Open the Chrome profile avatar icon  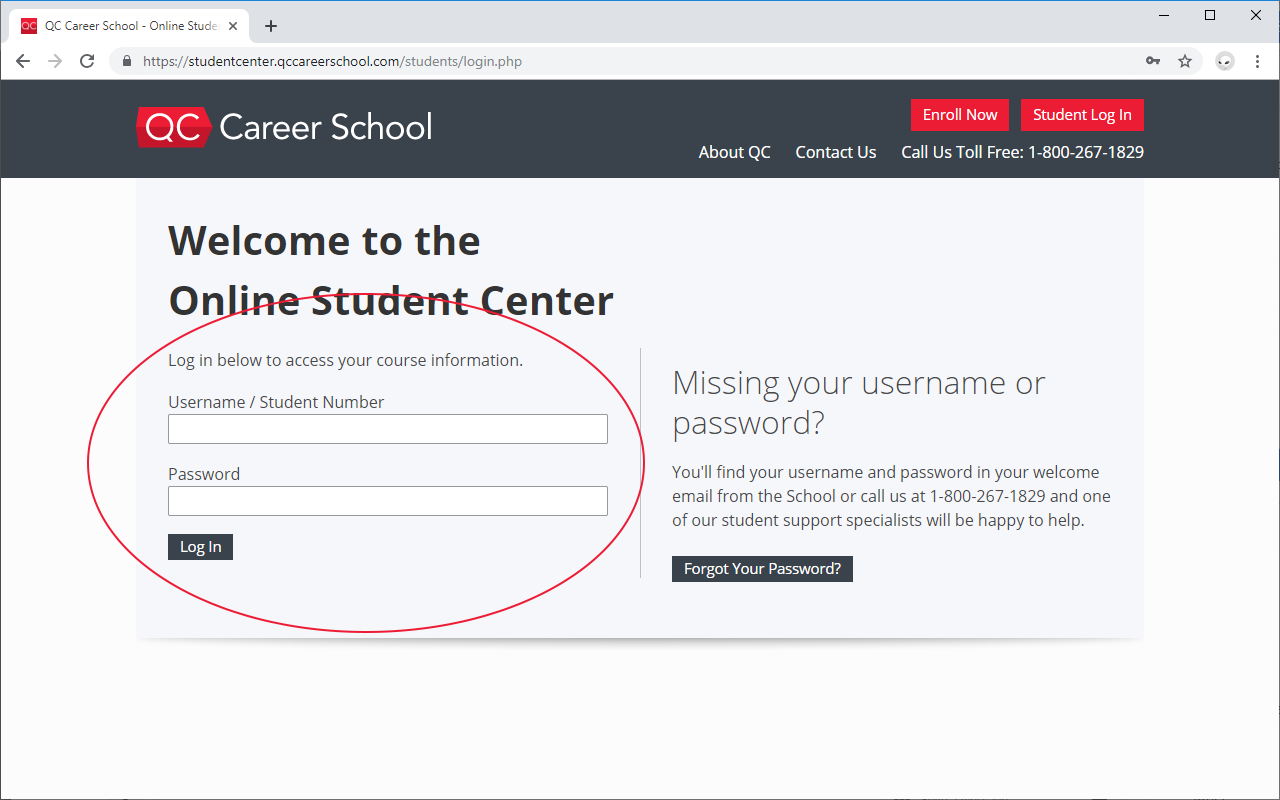click(x=1225, y=61)
